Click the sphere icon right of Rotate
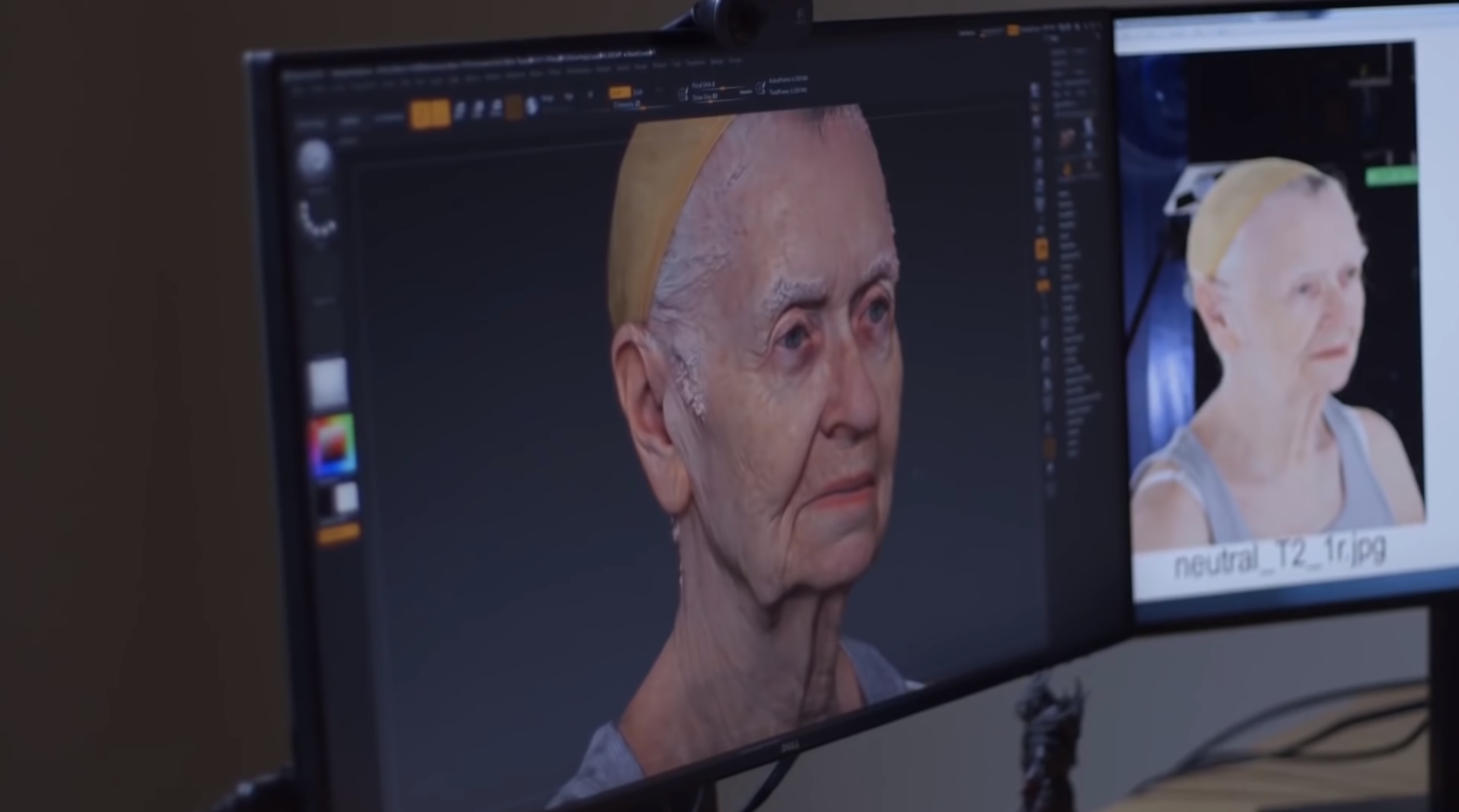This screenshot has width=1459, height=812. click(531, 106)
